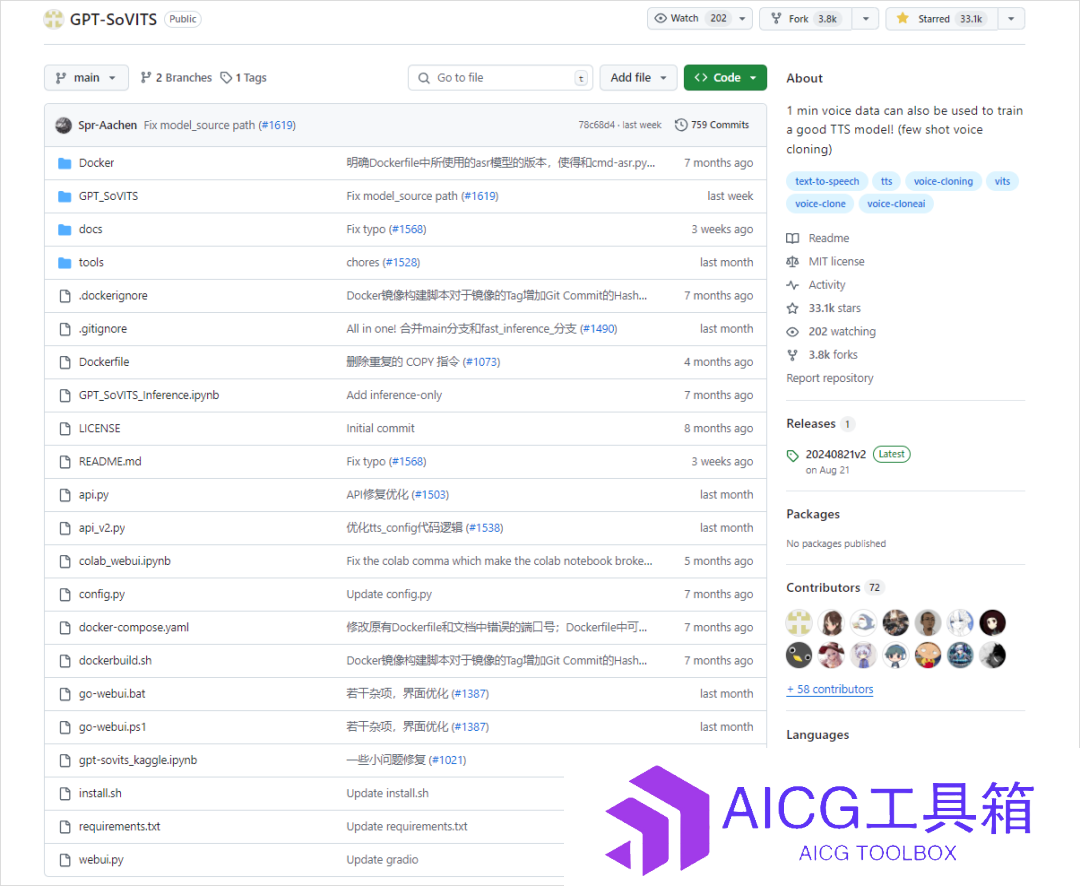The image size is (1080, 886).
Task: Click the tag icon next to 20240821v2 release
Action: 793,455
